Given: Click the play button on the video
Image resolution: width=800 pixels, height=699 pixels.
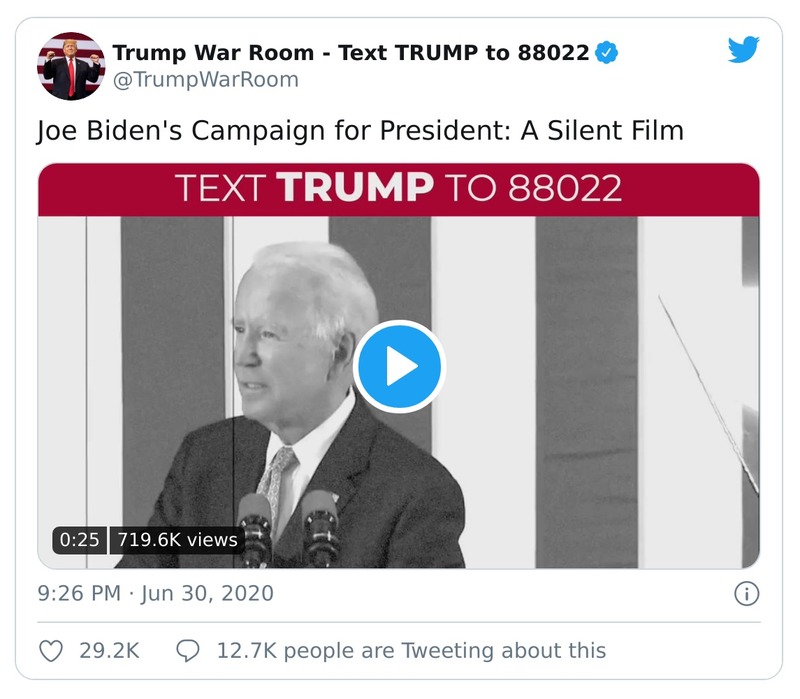Looking at the screenshot, I should coord(400,366).
